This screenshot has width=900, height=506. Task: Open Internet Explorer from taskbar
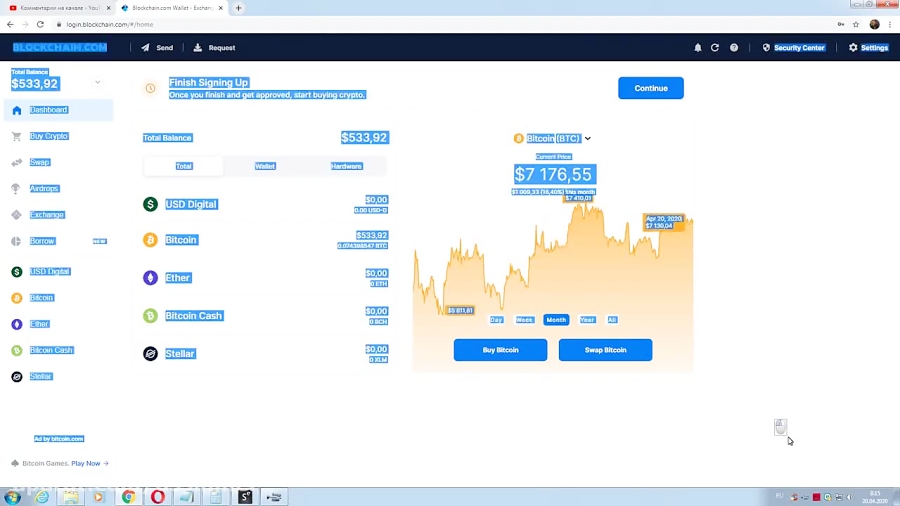pos(42,497)
